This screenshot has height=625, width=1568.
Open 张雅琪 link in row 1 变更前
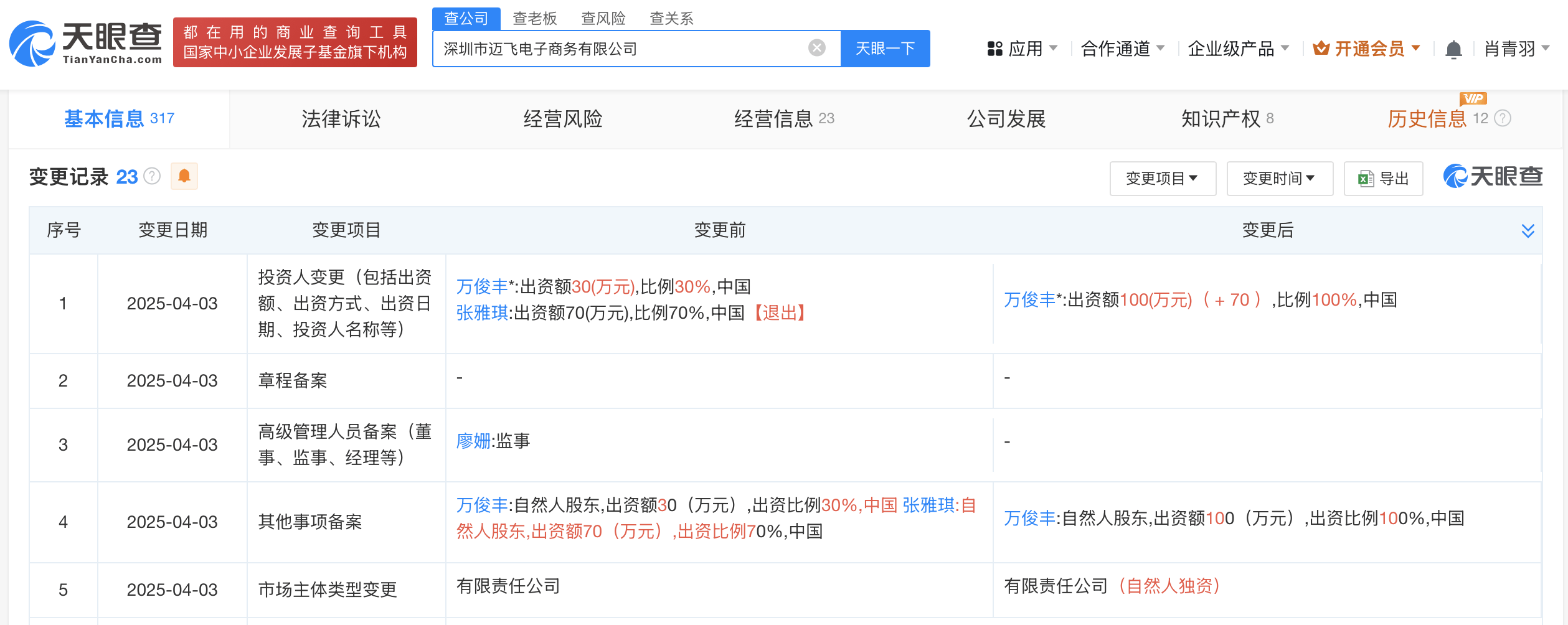click(x=482, y=312)
